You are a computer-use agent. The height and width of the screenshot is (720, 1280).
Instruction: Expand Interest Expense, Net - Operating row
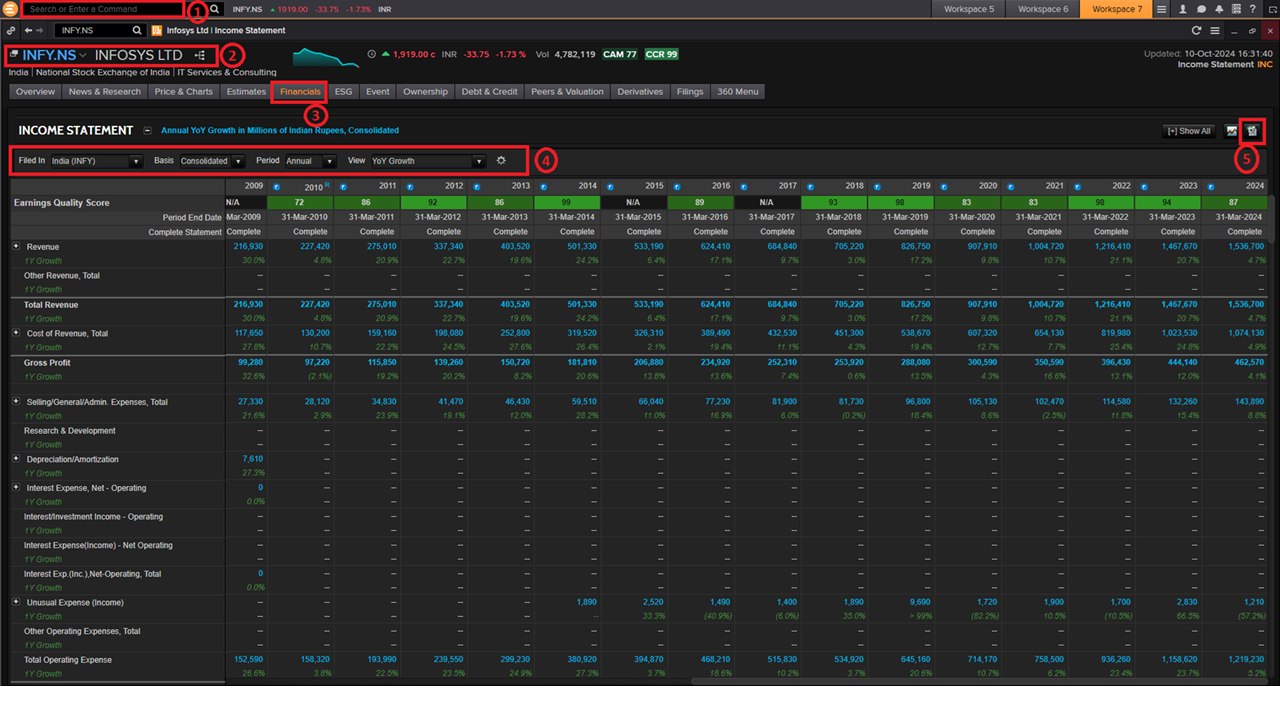click(16, 487)
